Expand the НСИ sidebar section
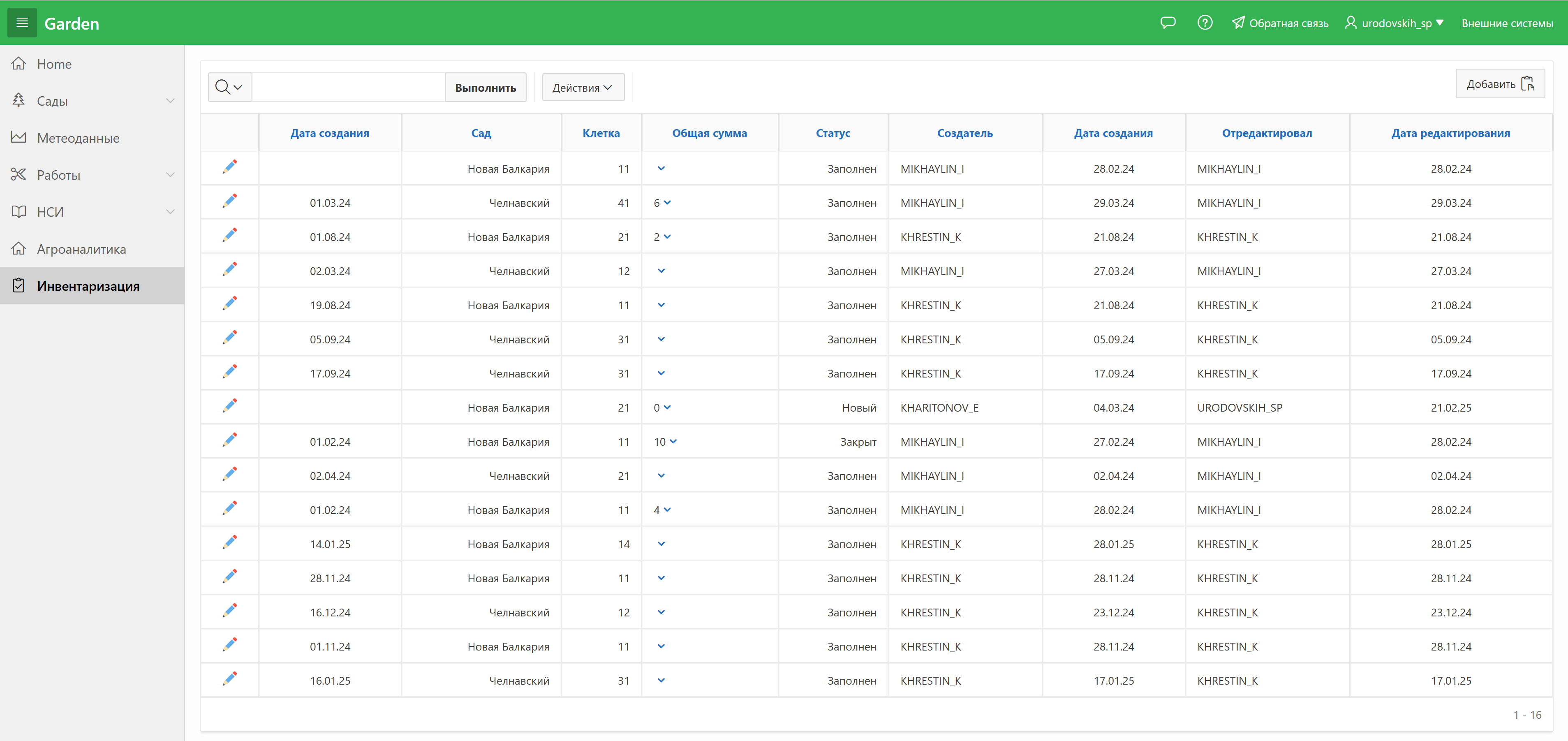The width and height of the screenshot is (1568, 741). [x=170, y=212]
